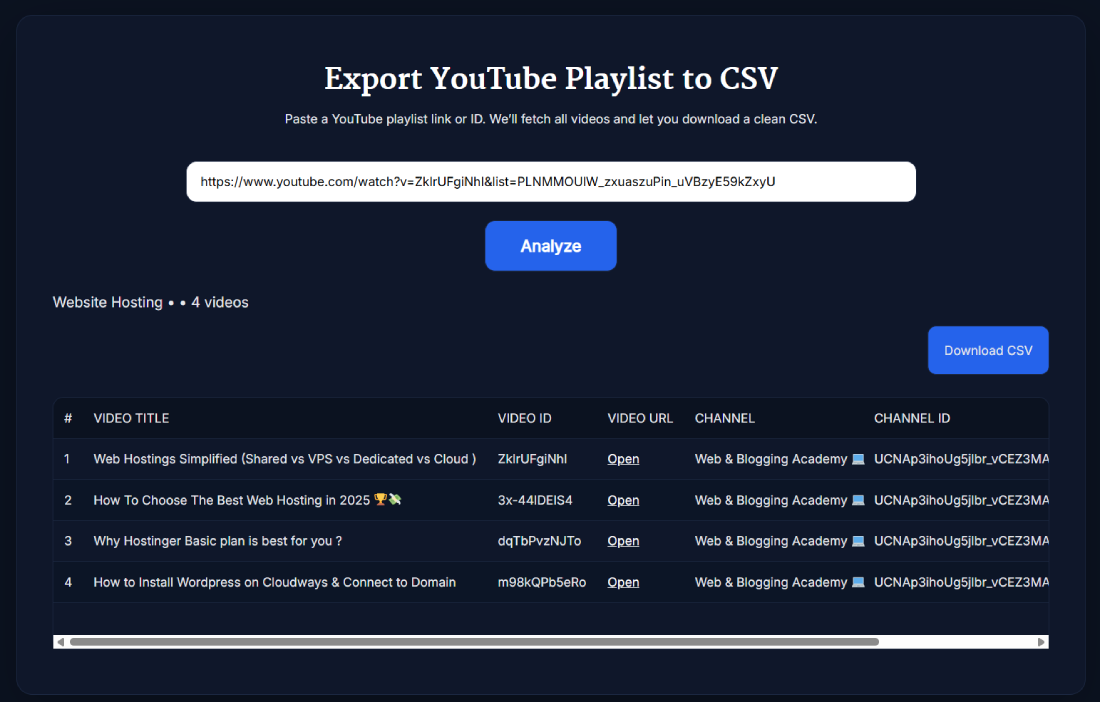The width and height of the screenshot is (1100, 702).
Task: Click the horizontal scrollbar thumb
Action: (474, 642)
